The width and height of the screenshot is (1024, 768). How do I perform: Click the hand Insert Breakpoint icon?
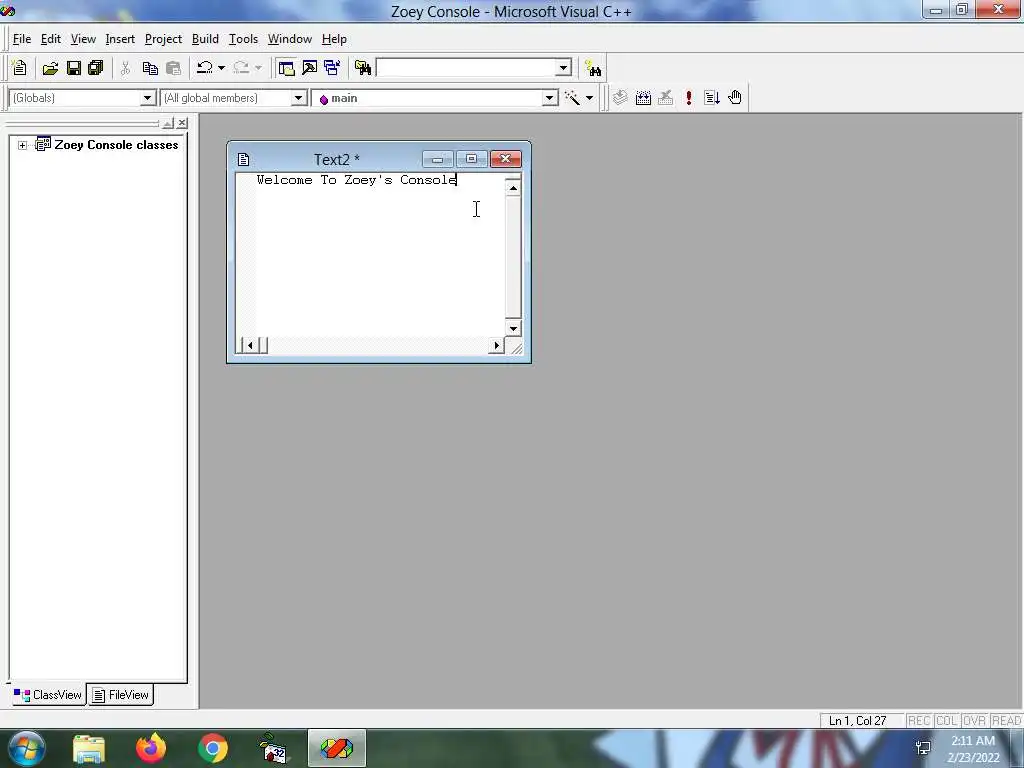pyautogui.click(x=735, y=98)
